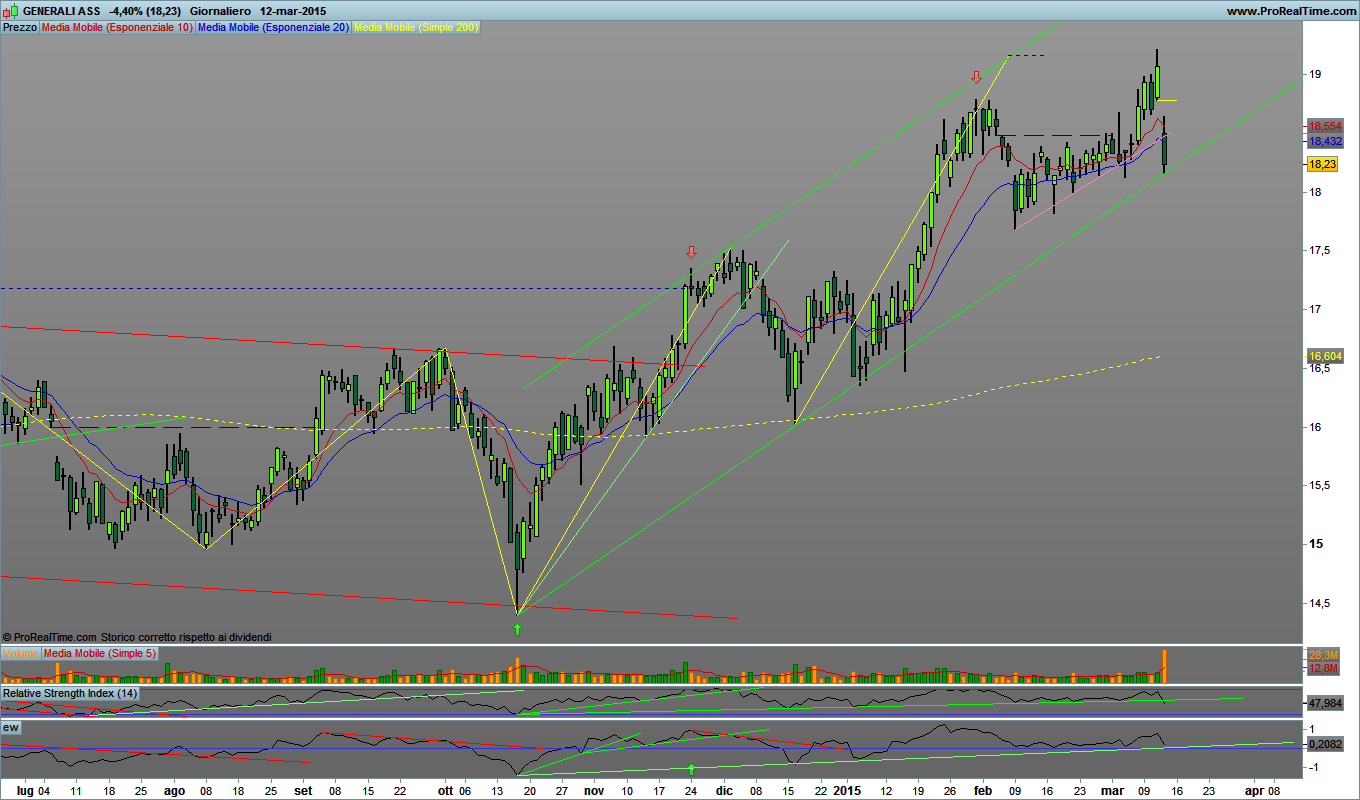Click the 16,604 yellow average tag
Screen dimensions: 1360x800
pyautogui.click(x=1324, y=356)
